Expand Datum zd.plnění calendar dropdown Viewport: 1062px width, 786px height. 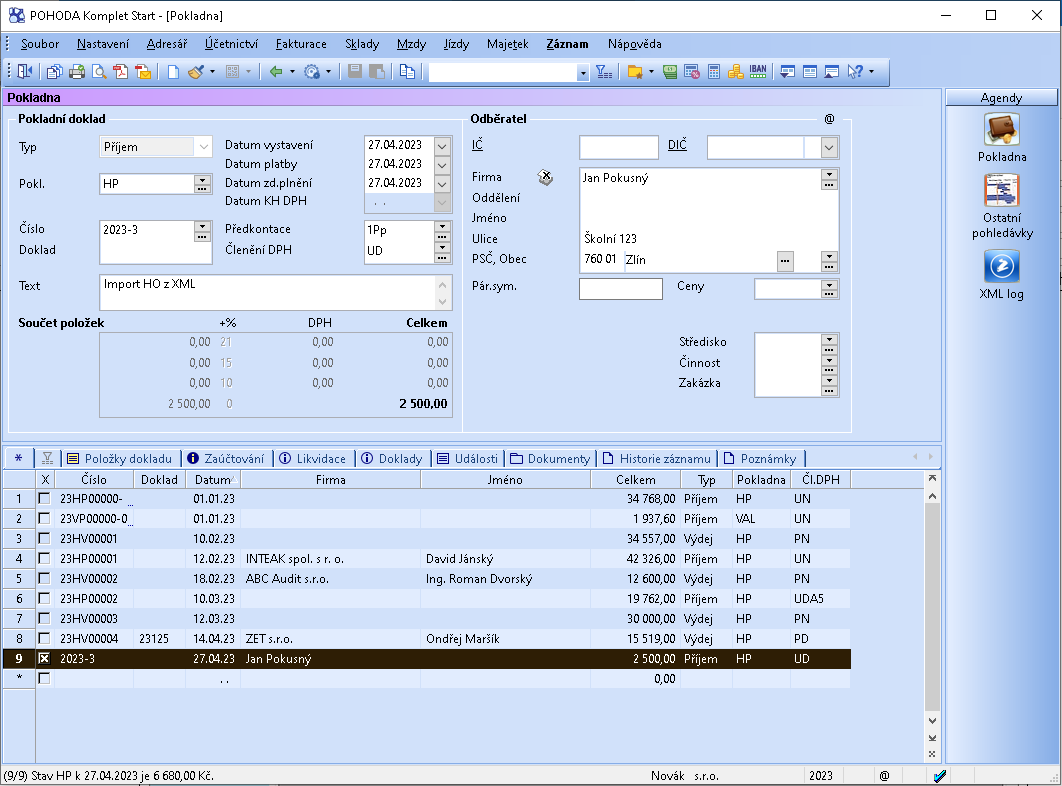point(442,184)
